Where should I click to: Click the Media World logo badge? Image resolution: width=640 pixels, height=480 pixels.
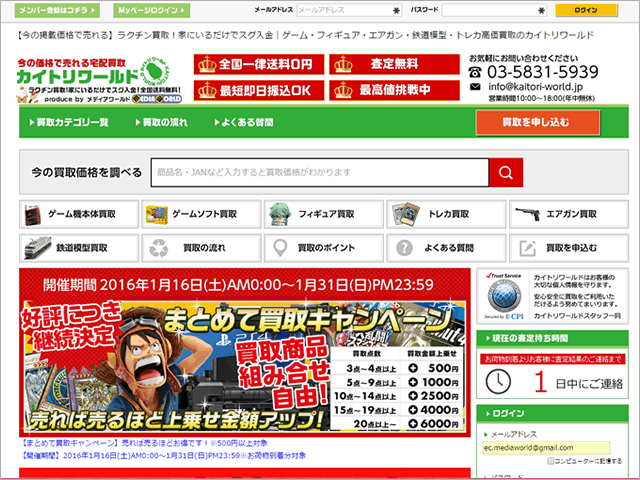tap(157, 99)
